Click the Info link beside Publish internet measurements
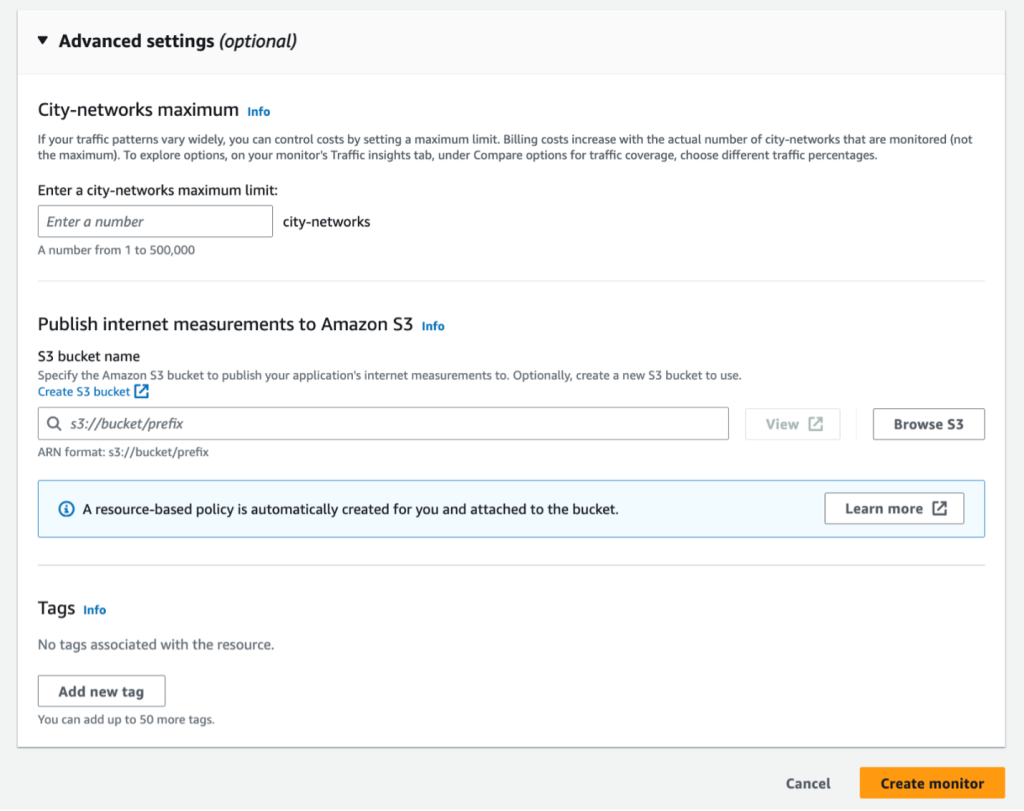This screenshot has height=811, width=1024. [x=433, y=325]
